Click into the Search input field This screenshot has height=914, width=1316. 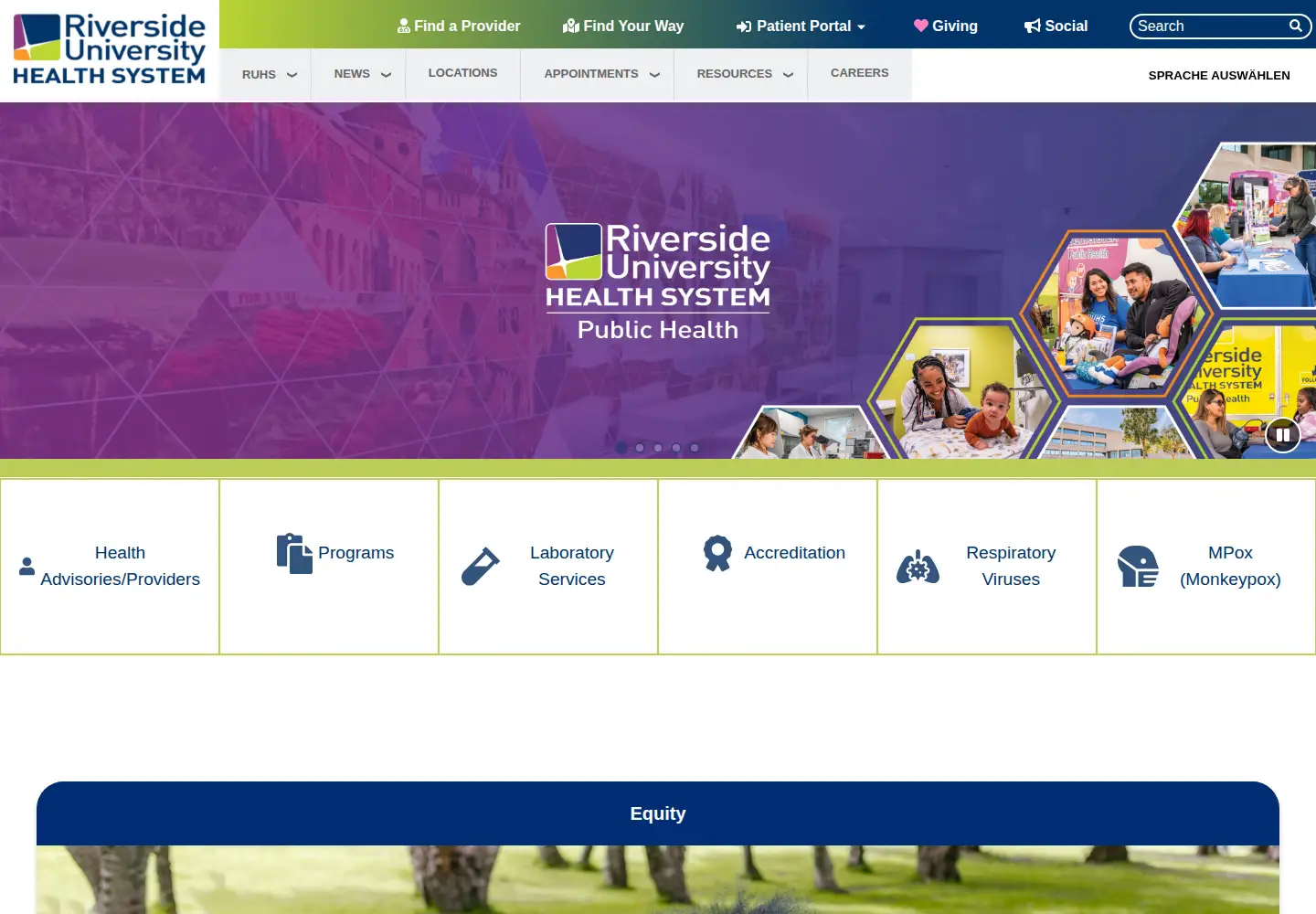(x=1210, y=26)
